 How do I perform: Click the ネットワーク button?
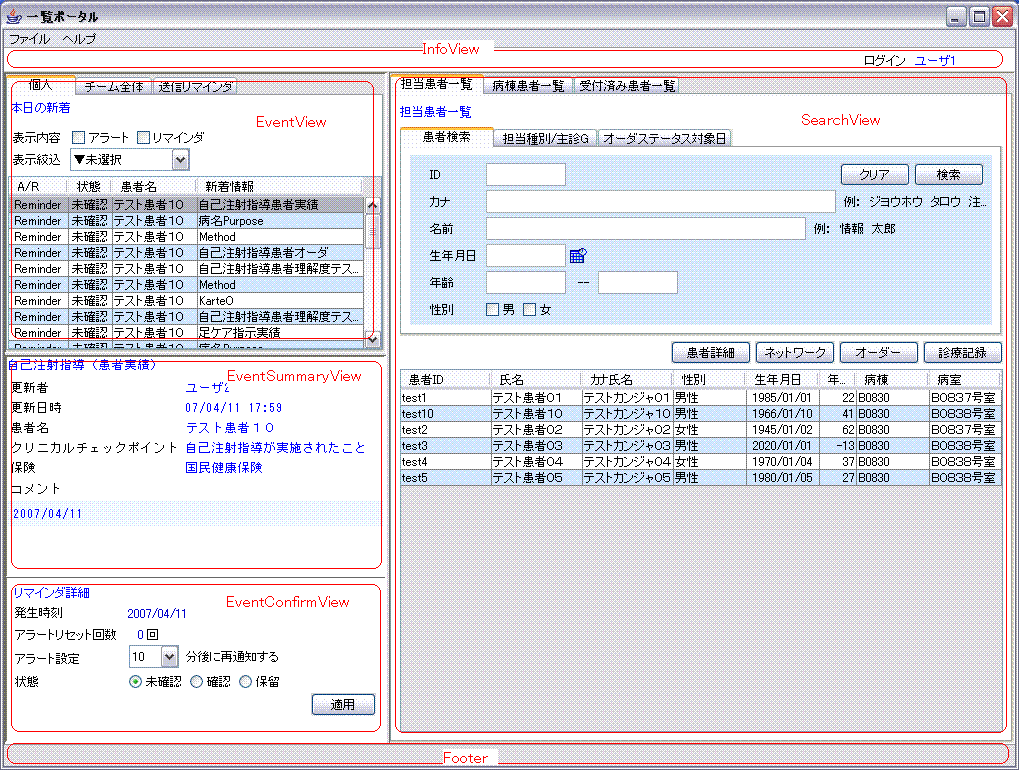(x=795, y=352)
